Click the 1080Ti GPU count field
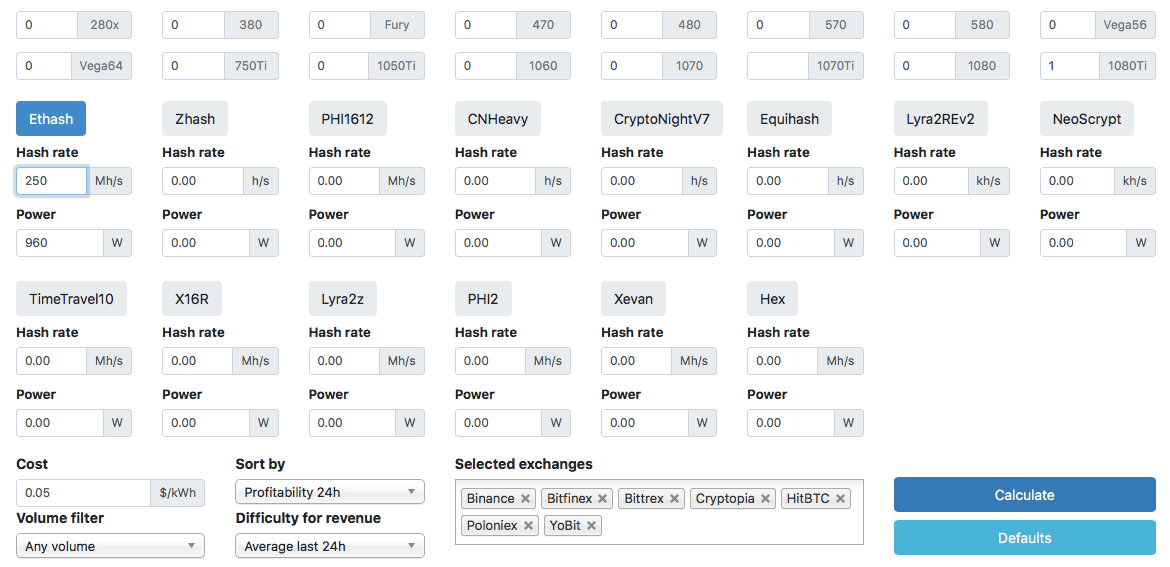The height and width of the screenshot is (567, 1170). pyautogui.click(x=1070, y=66)
